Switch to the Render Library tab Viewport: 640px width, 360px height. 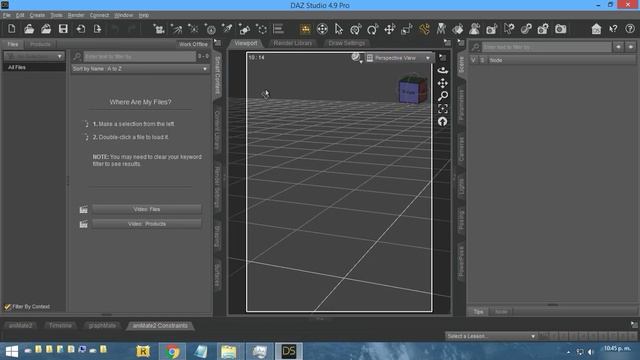pos(292,43)
